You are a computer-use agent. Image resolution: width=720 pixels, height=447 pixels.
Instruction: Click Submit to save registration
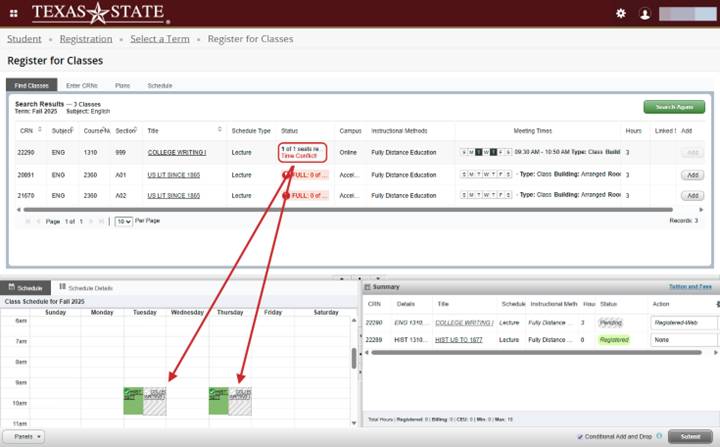pyautogui.click(x=690, y=436)
